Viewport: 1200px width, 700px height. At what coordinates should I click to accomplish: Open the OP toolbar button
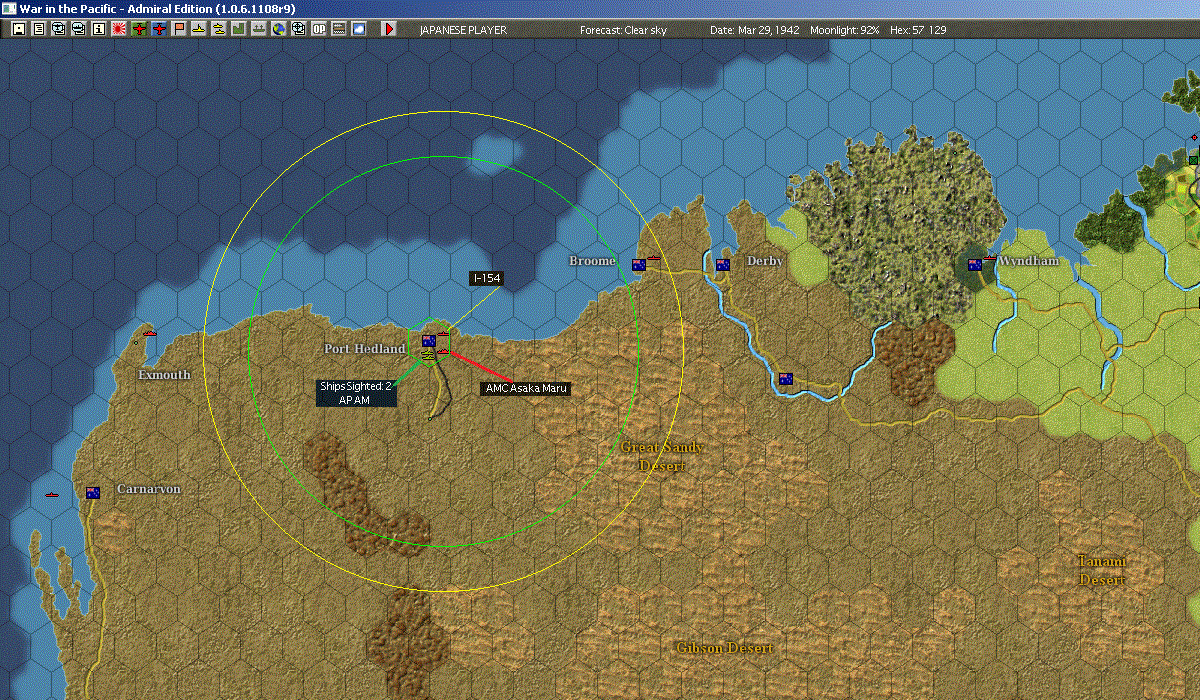(x=318, y=29)
